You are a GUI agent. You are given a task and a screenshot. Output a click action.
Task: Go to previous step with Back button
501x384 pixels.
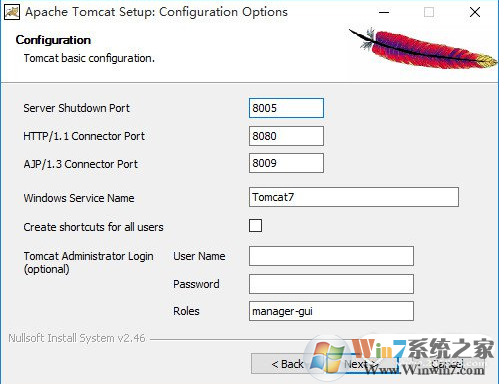(x=287, y=364)
